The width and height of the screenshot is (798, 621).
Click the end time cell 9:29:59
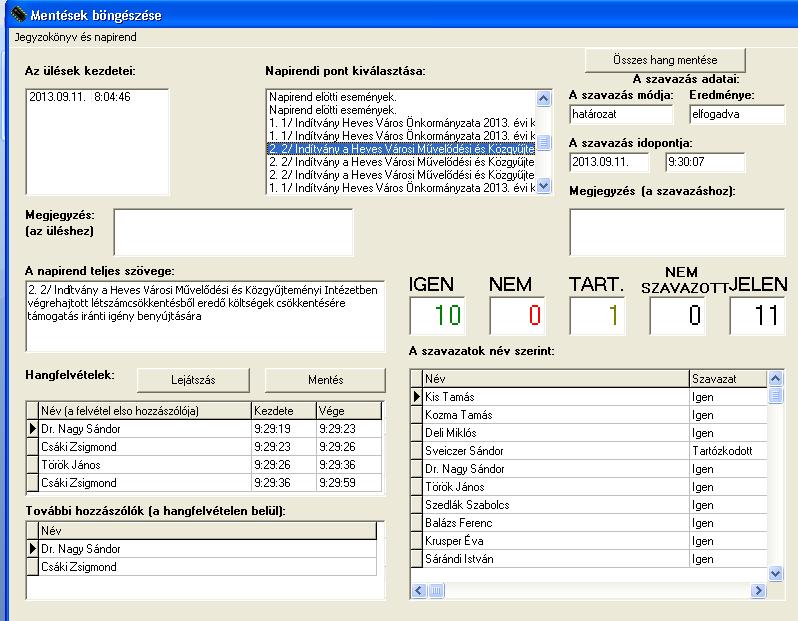point(349,483)
